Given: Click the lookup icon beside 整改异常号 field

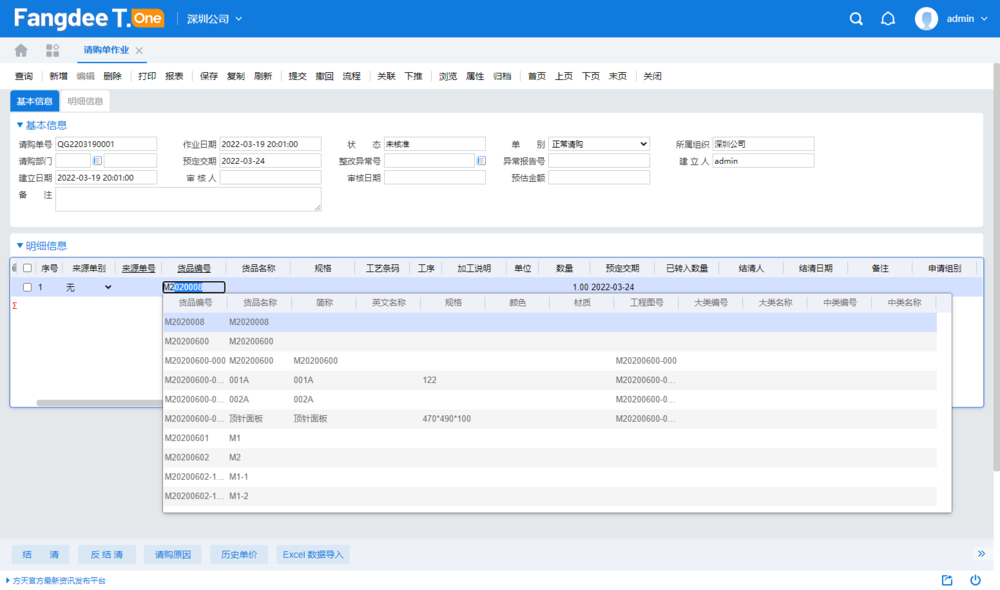Looking at the screenshot, I should coord(481,161).
